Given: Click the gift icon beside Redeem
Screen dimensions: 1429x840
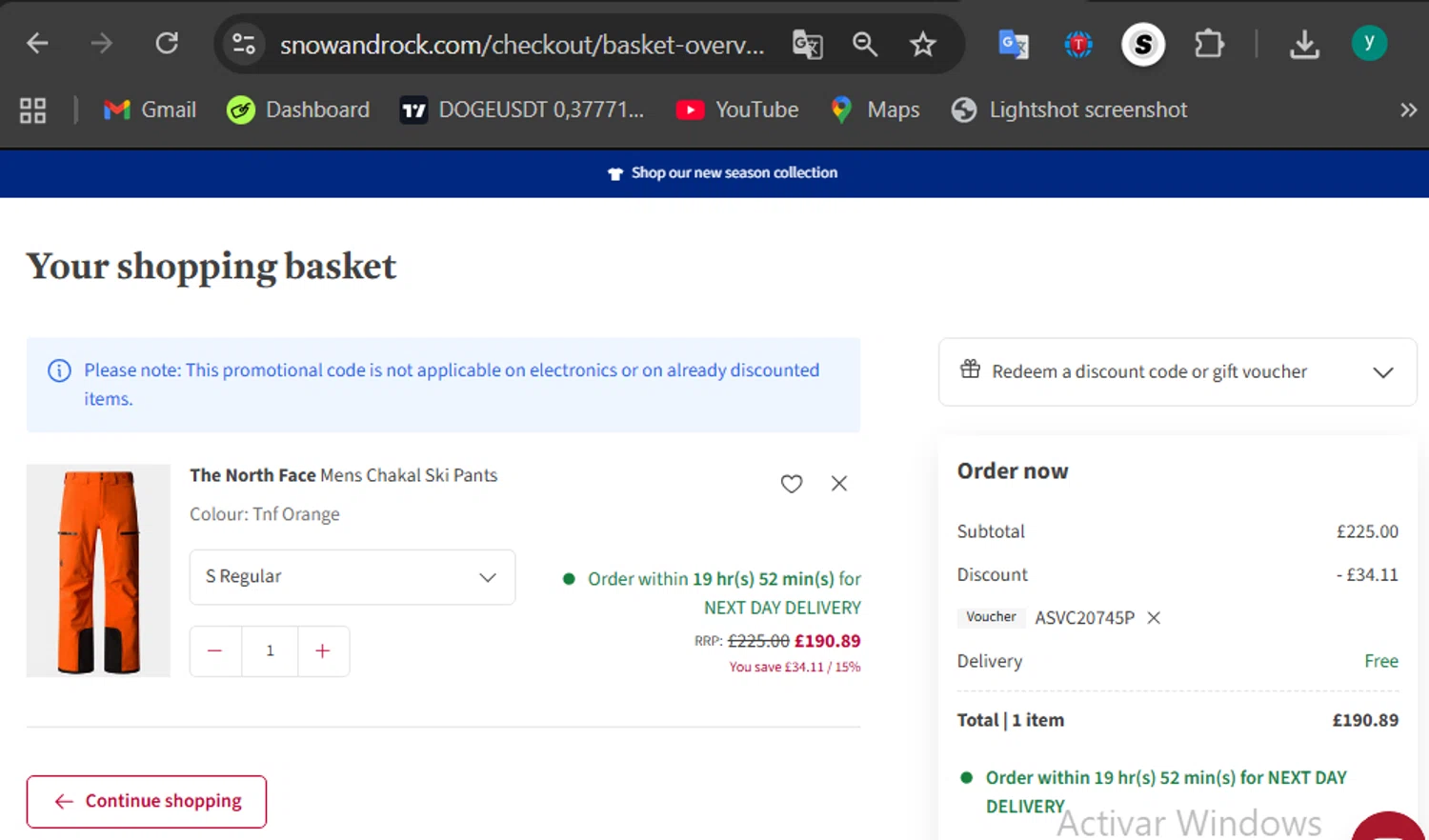Looking at the screenshot, I should [x=970, y=370].
